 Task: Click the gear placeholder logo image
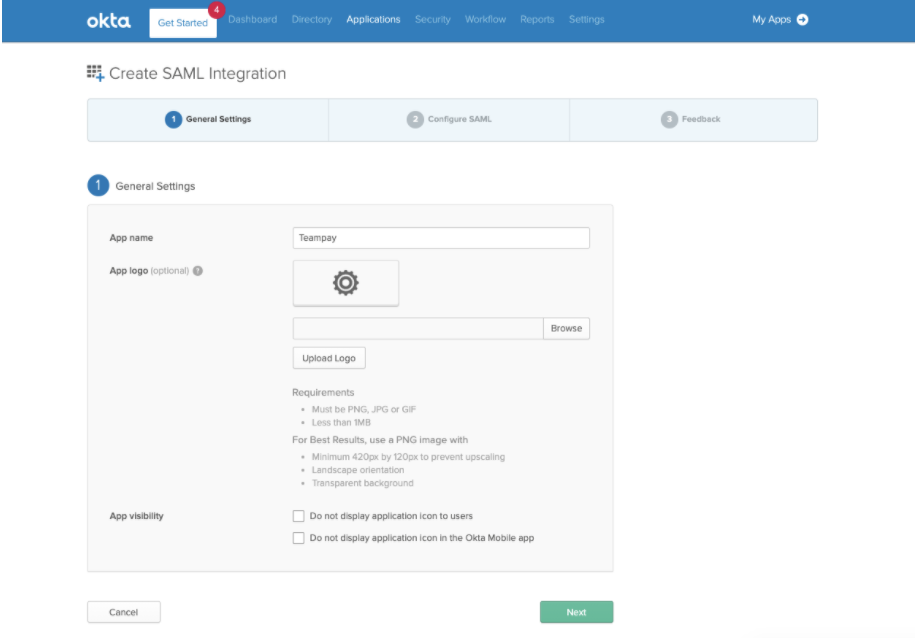click(x=346, y=283)
